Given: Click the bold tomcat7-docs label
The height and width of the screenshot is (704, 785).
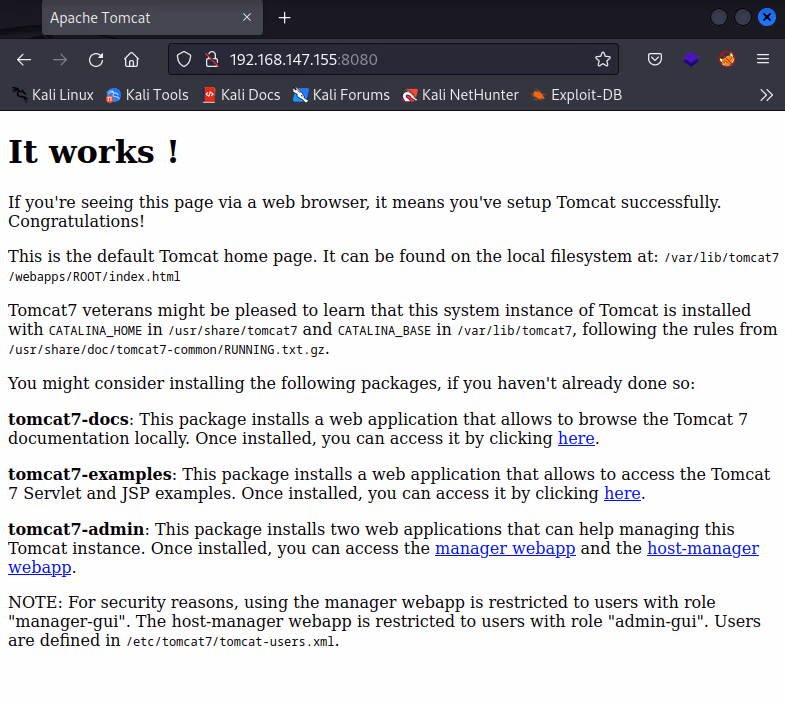Looking at the screenshot, I should point(69,420).
